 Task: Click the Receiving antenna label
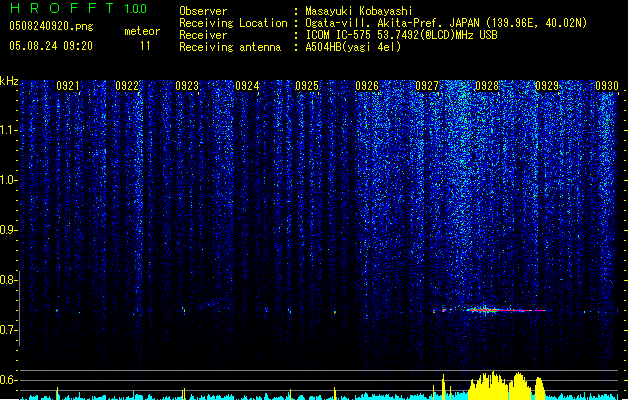tap(230, 47)
